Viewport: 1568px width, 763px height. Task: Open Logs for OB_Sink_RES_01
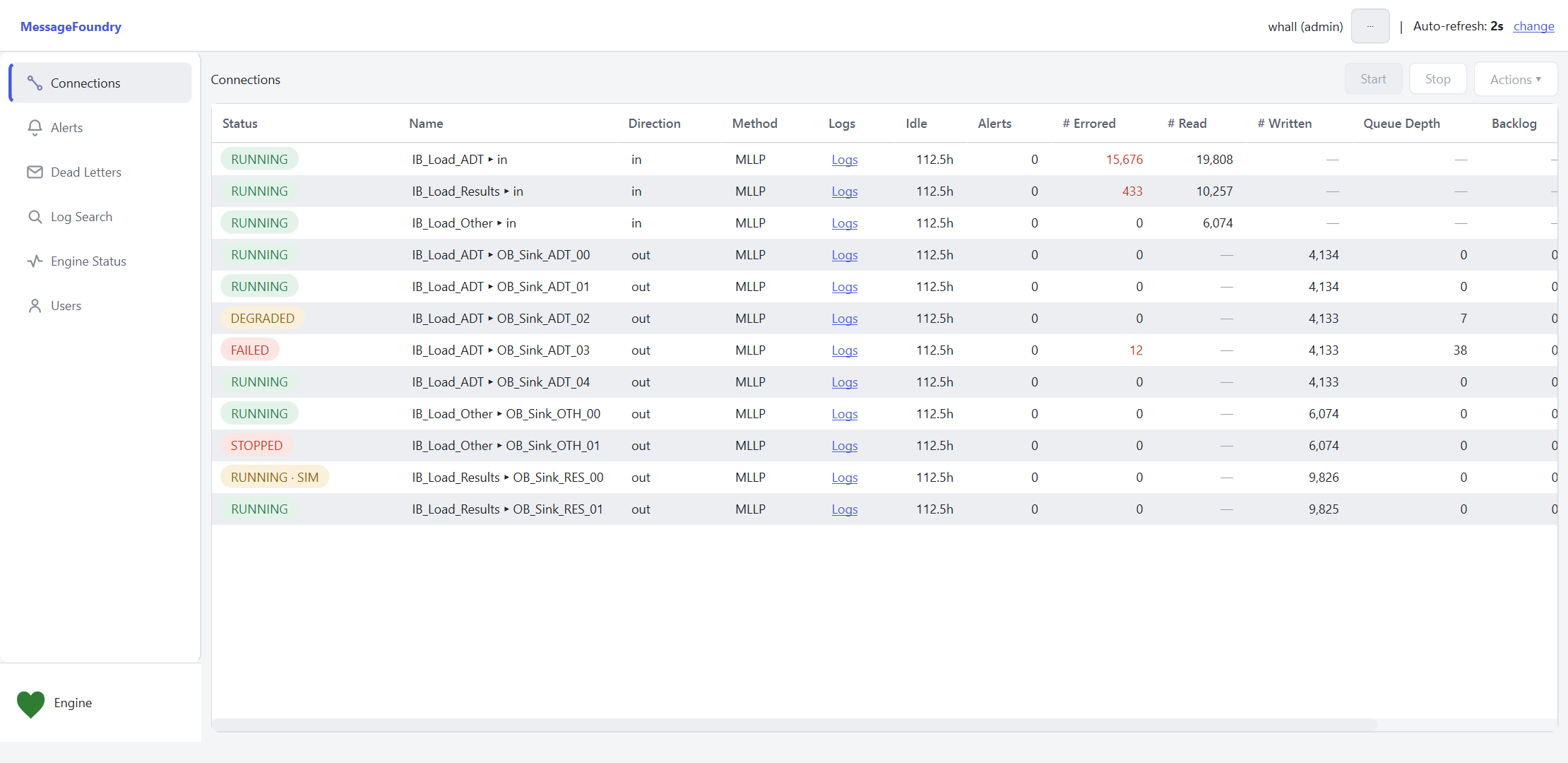844,509
